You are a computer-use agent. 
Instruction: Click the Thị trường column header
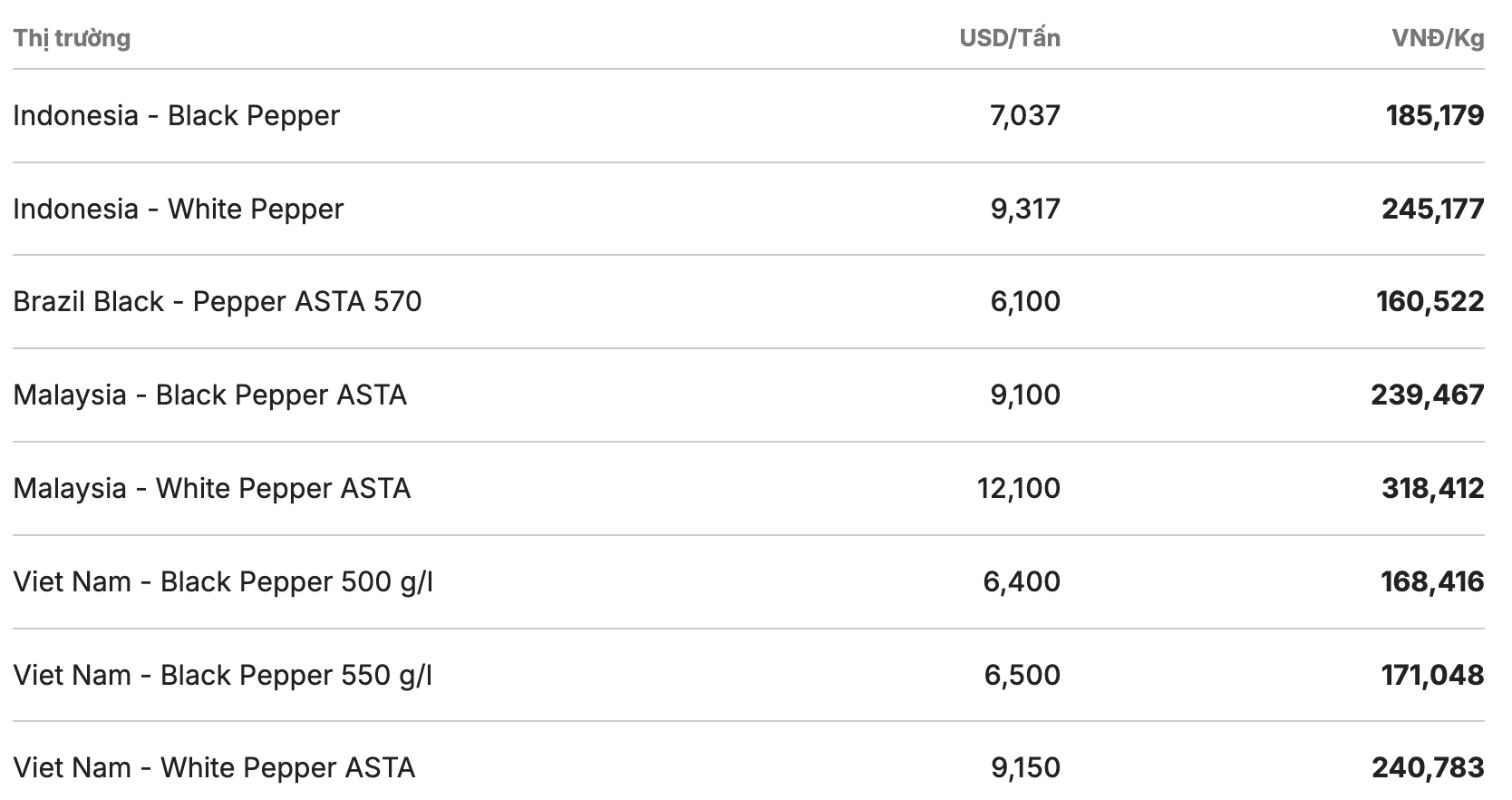point(72,38)
